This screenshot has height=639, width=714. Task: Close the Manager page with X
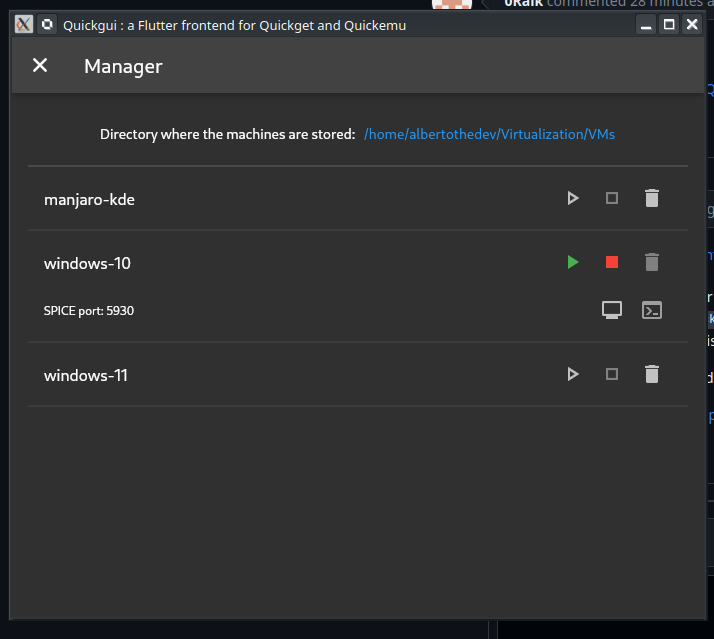coord(40,65)
